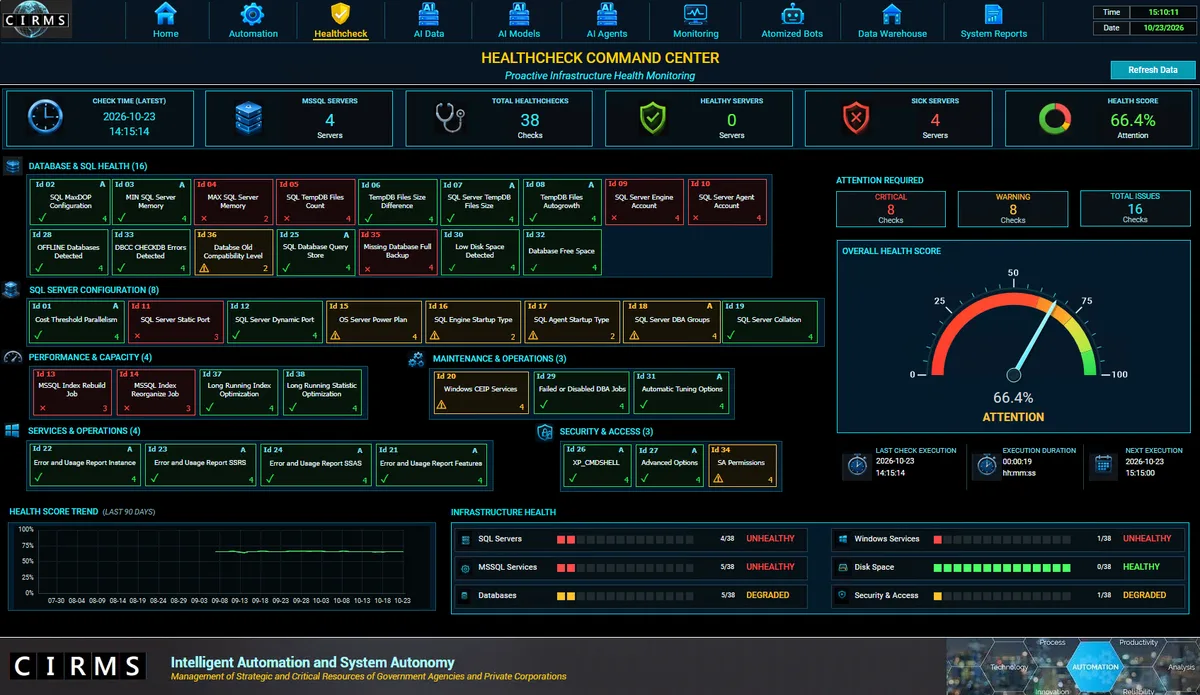The image size is (1200, 695).
Task: Click the Healthcheck shield icon in navigation
Action: 340,14
